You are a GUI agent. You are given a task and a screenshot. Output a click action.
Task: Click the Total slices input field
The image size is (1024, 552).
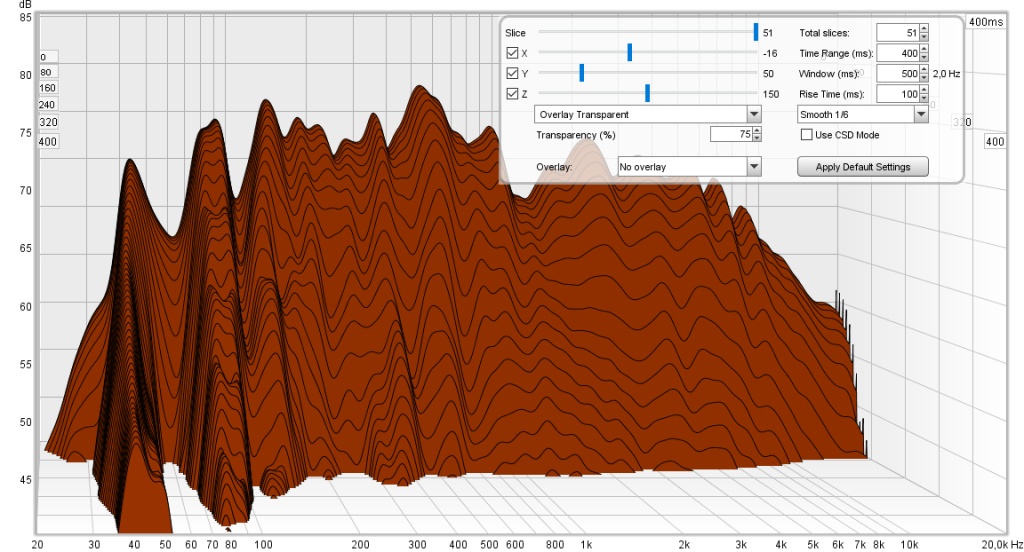pos(898,33)
